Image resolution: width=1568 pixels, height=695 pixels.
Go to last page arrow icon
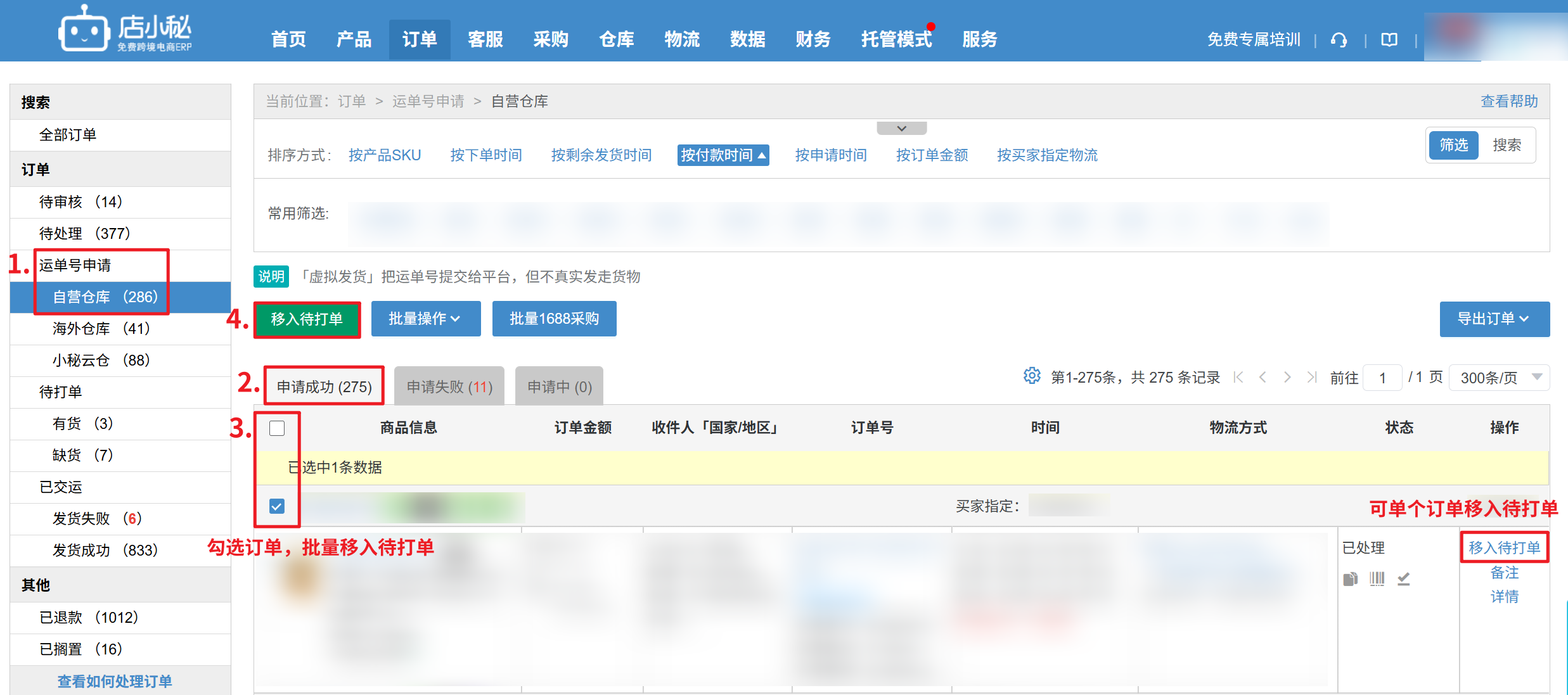1311,378
